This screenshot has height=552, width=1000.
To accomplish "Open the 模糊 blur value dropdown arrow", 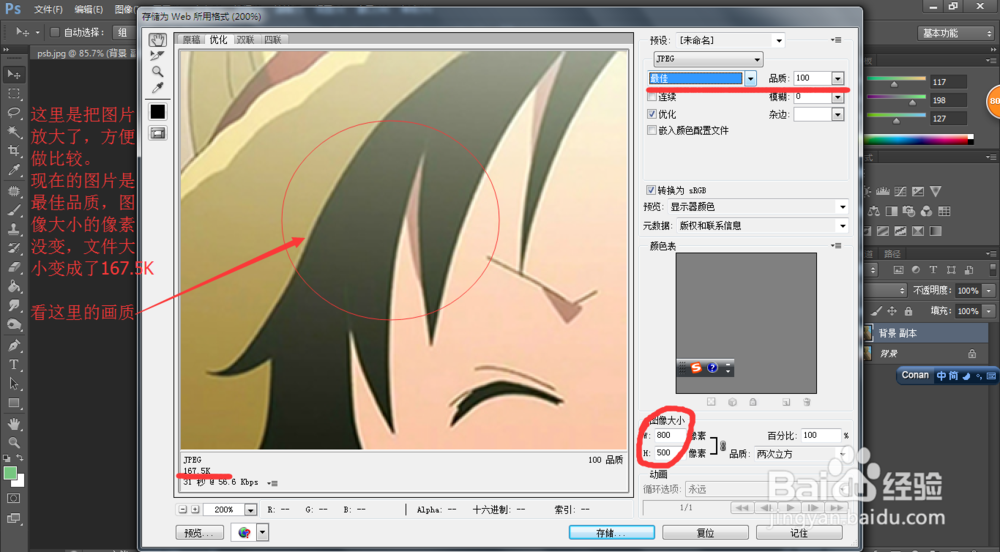I will [837, 97].
